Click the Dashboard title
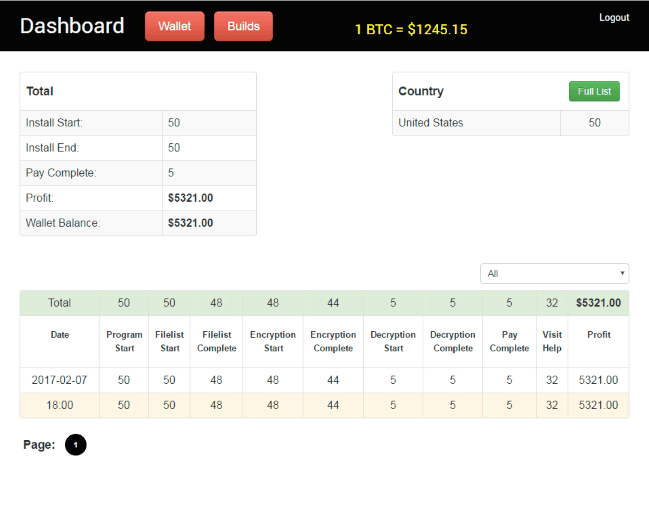Viewport: 649px width, 505px height. [x=72, y=26]
